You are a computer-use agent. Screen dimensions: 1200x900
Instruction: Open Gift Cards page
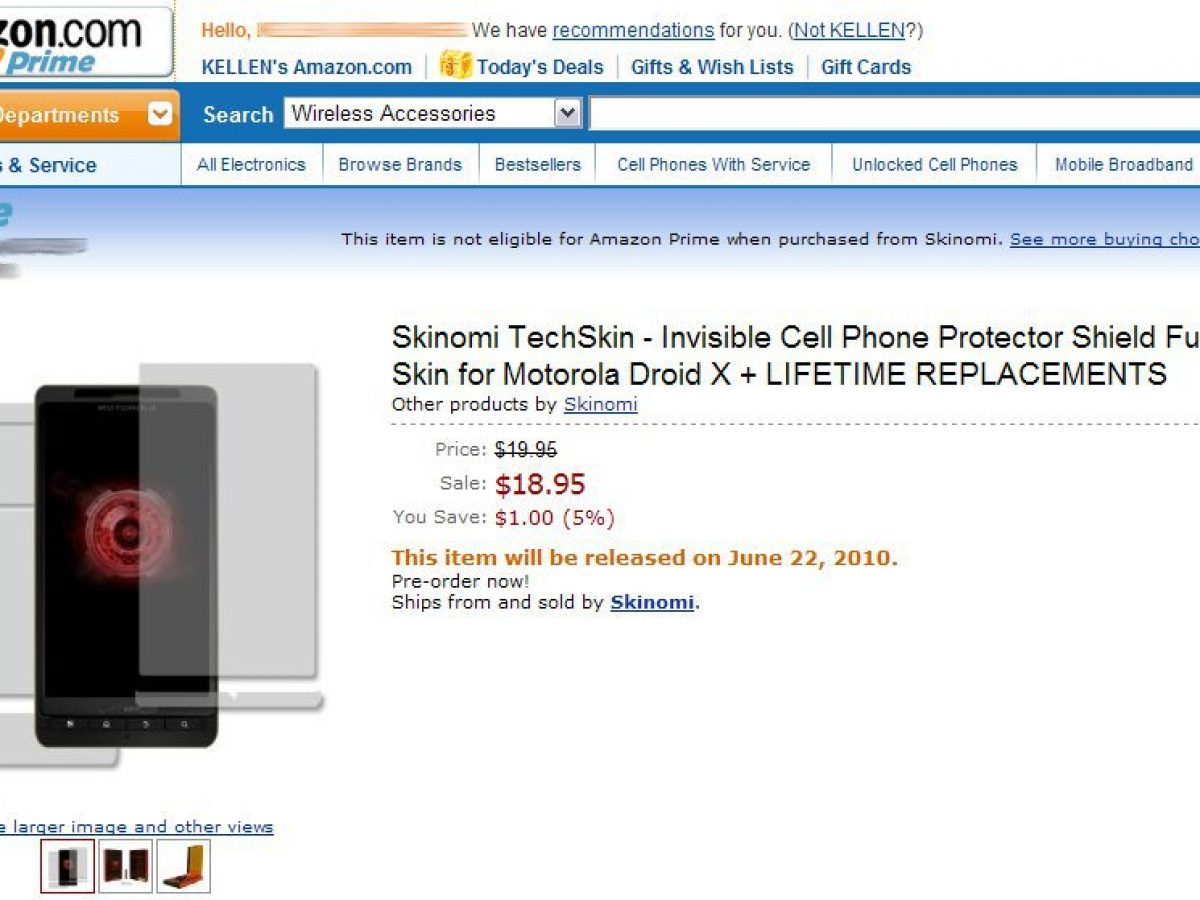[866, 68]
